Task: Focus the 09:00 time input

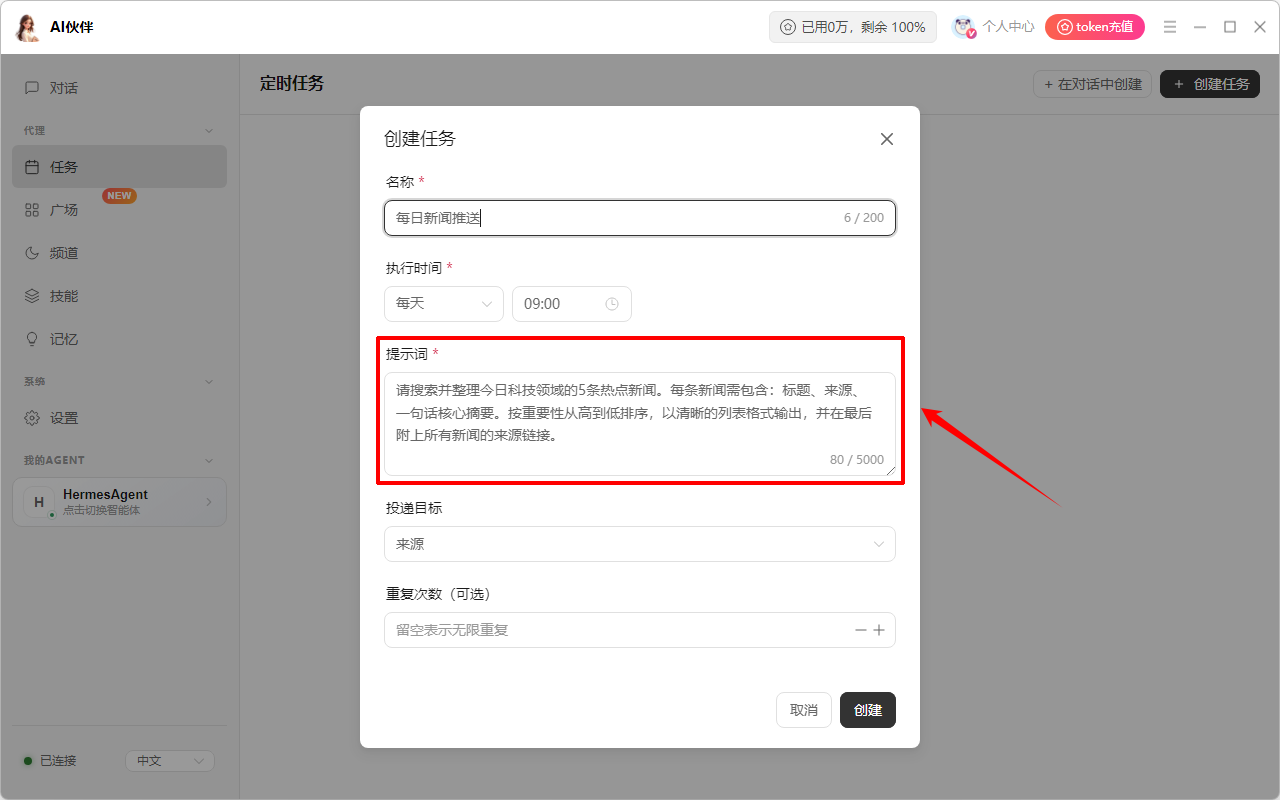Action: click(572, 304)
